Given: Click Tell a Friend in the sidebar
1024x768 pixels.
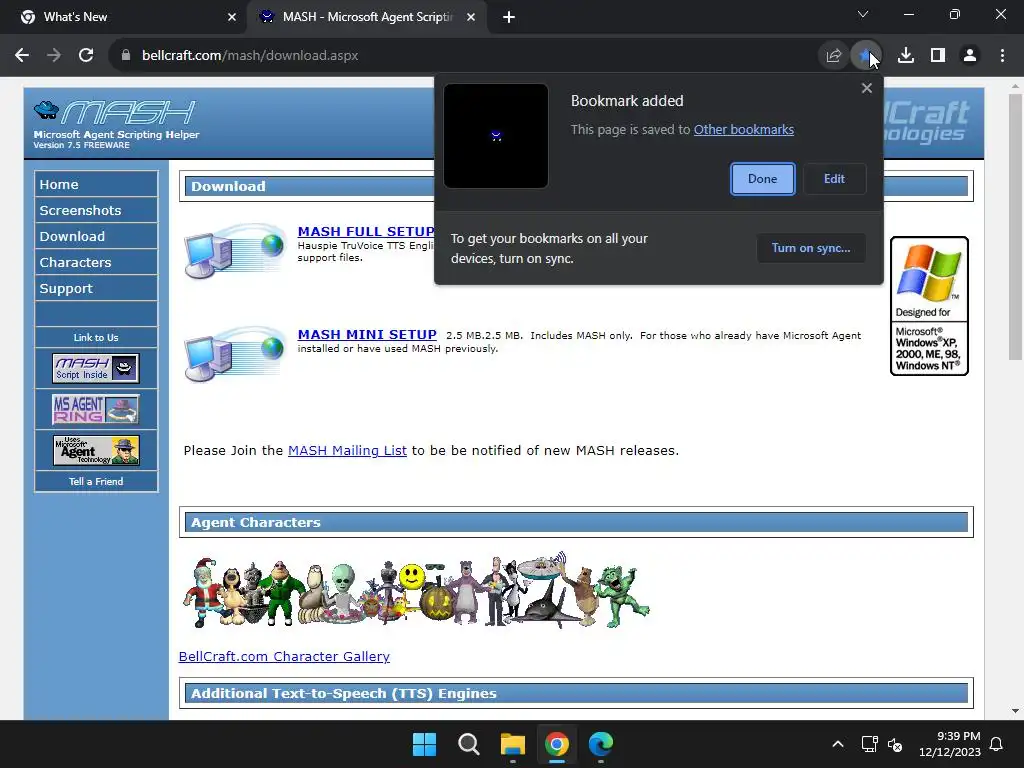Looking at the screenshot, I should [x=96, y=481].
